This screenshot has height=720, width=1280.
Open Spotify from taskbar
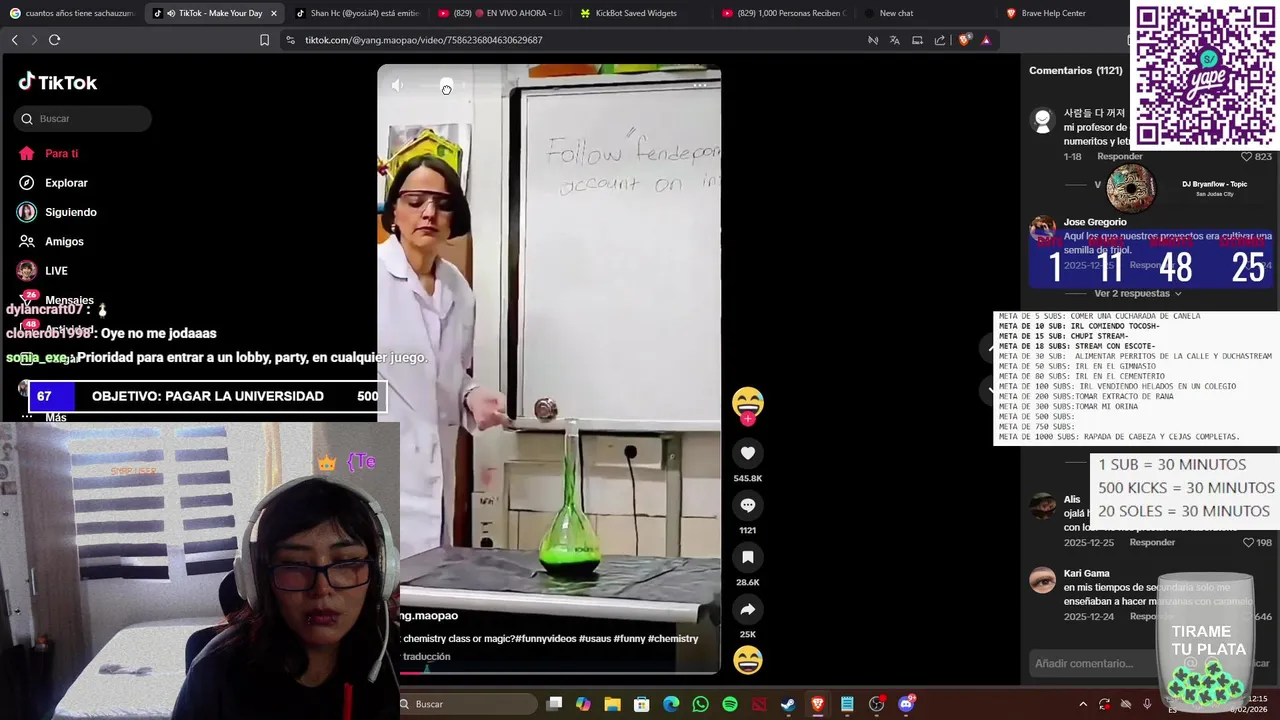pyautogui.click(x=730, y=704)
